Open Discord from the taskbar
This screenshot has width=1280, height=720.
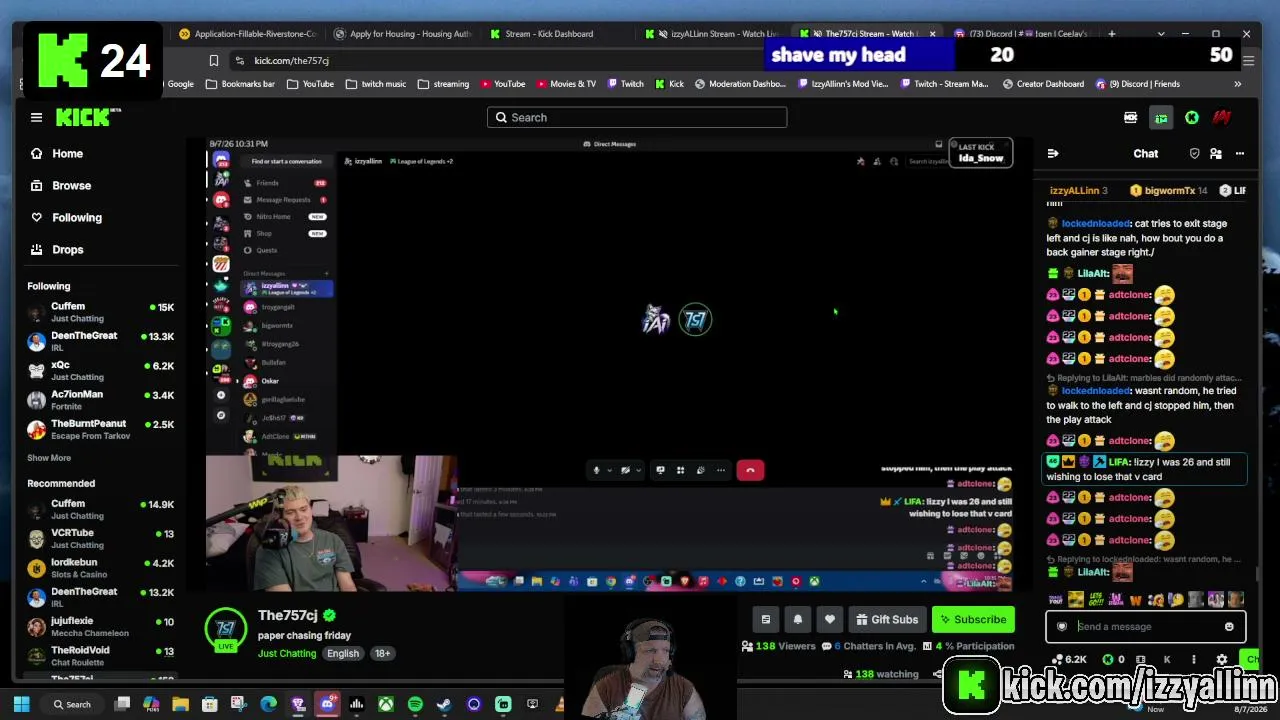[327, 705]
